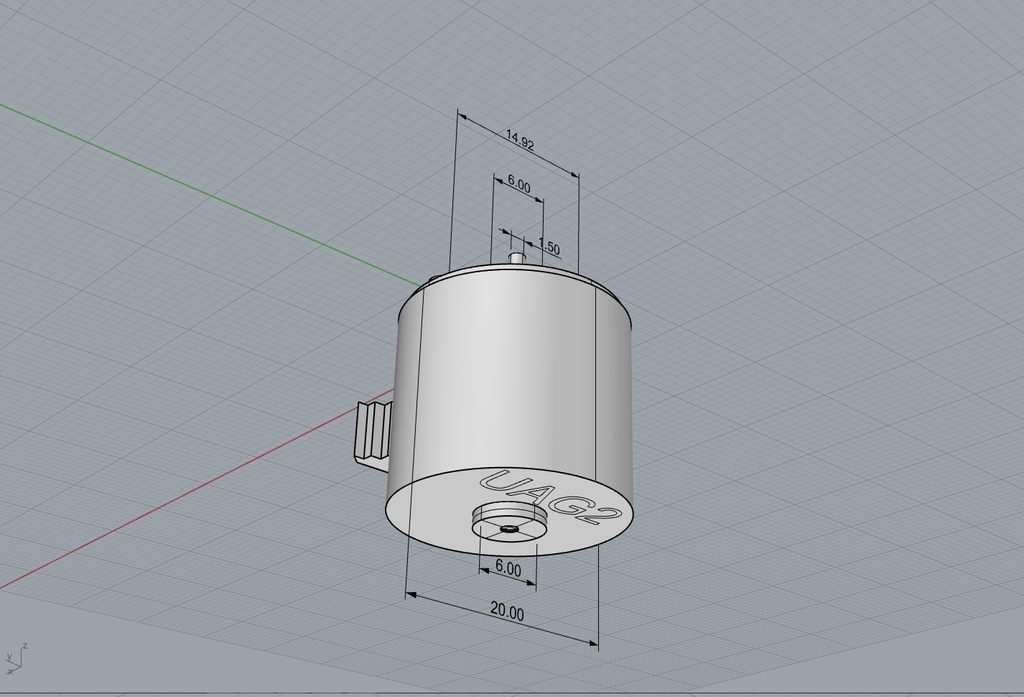
Task: Click the lower 6.00 dimension text
Action: coord(508,567)
